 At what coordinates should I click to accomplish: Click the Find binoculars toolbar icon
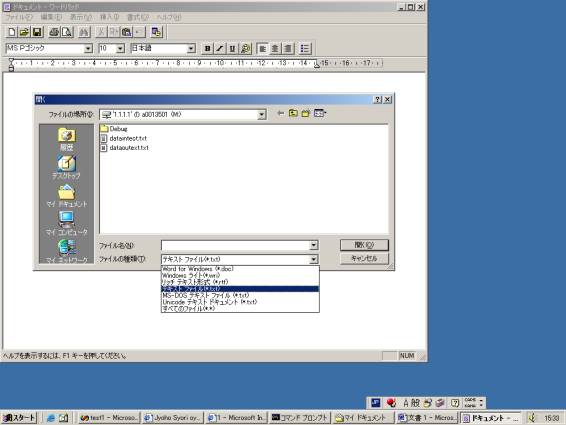coord(84,32)
